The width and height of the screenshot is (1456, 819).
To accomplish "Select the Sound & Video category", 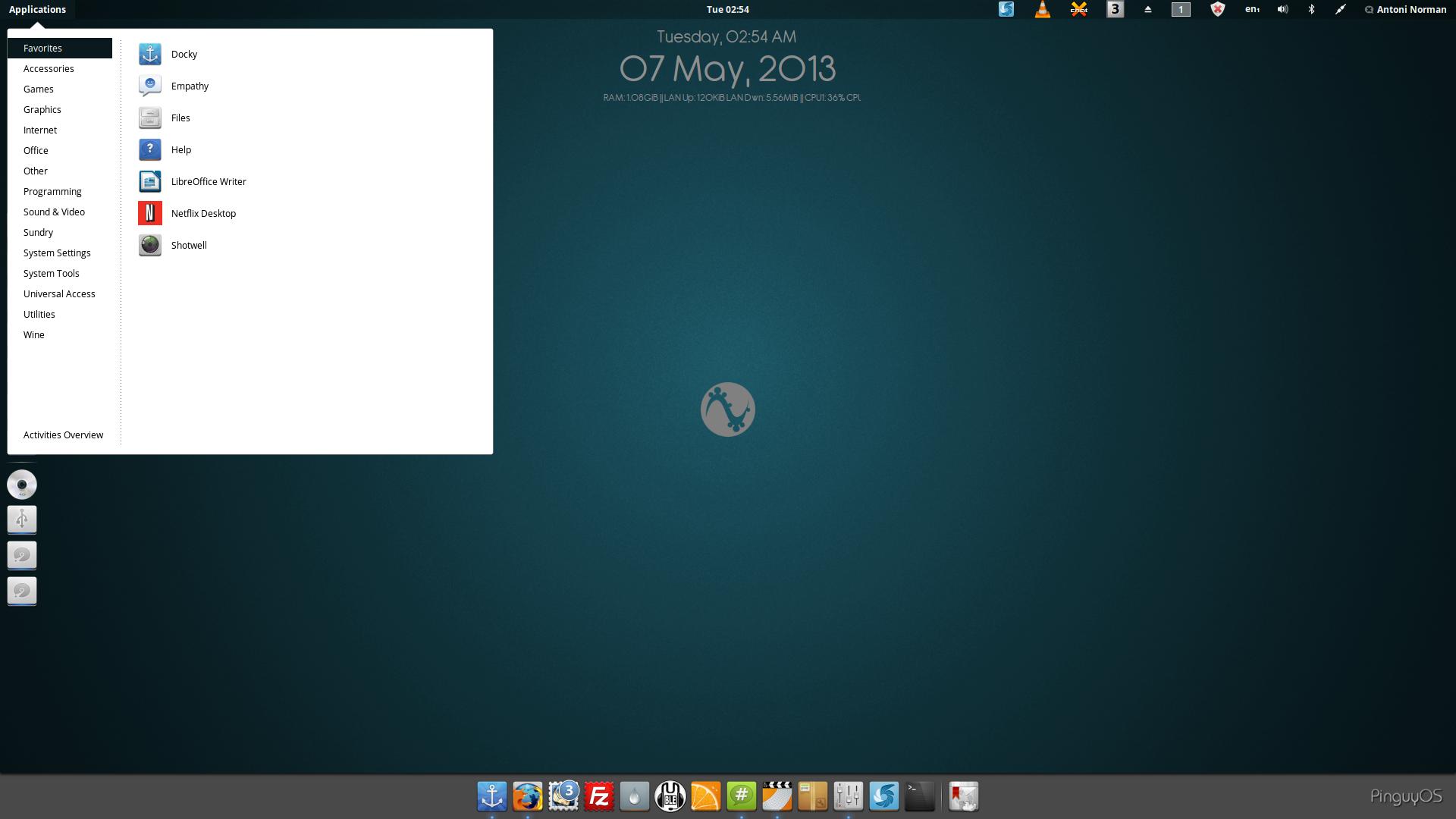I will [x=54, y=212].
